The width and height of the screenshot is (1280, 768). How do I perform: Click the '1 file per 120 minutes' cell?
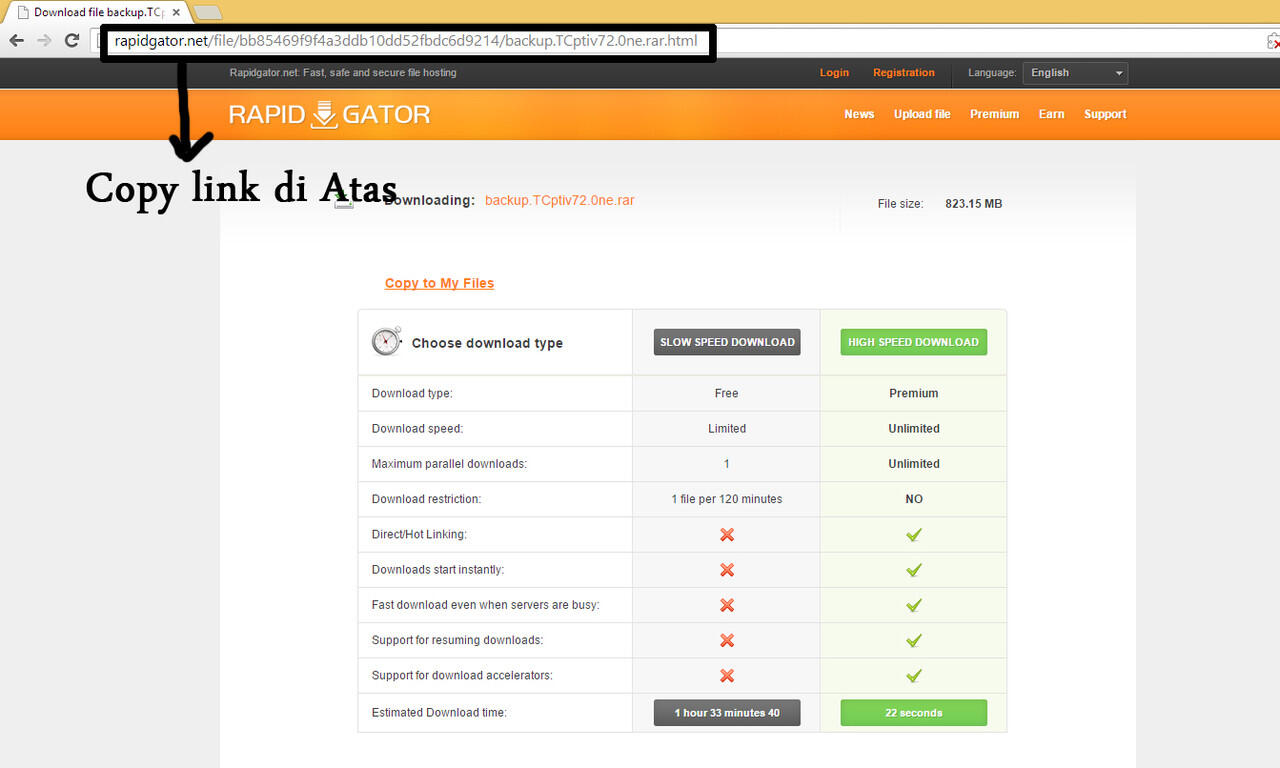click(x=727, y=499)
